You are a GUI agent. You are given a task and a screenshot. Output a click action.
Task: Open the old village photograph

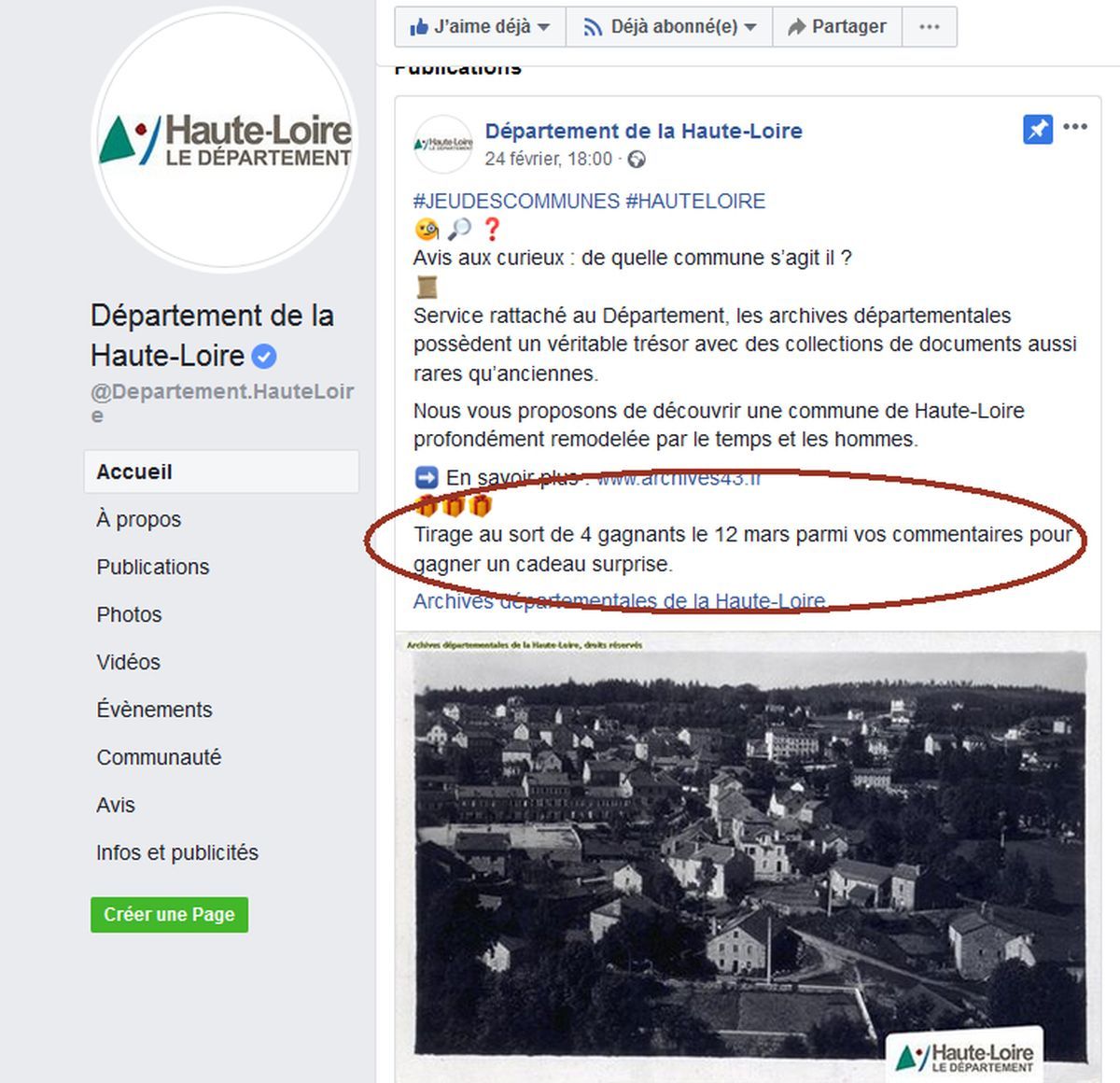tap(748, 857)
